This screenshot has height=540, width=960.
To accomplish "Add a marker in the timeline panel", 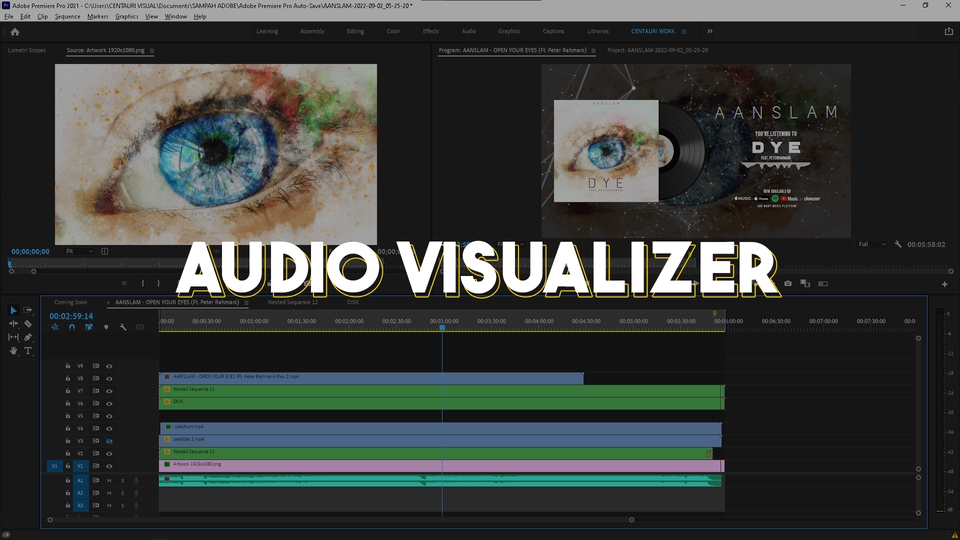I will [106, 328].
